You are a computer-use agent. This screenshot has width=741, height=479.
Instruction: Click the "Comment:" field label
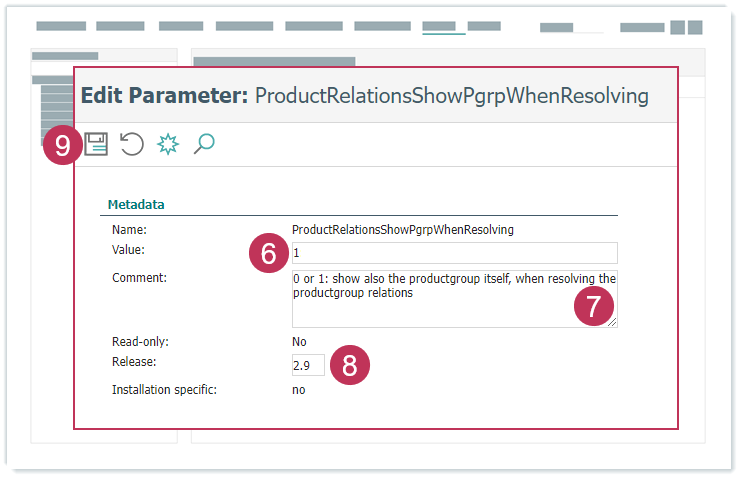coord(139,278)
